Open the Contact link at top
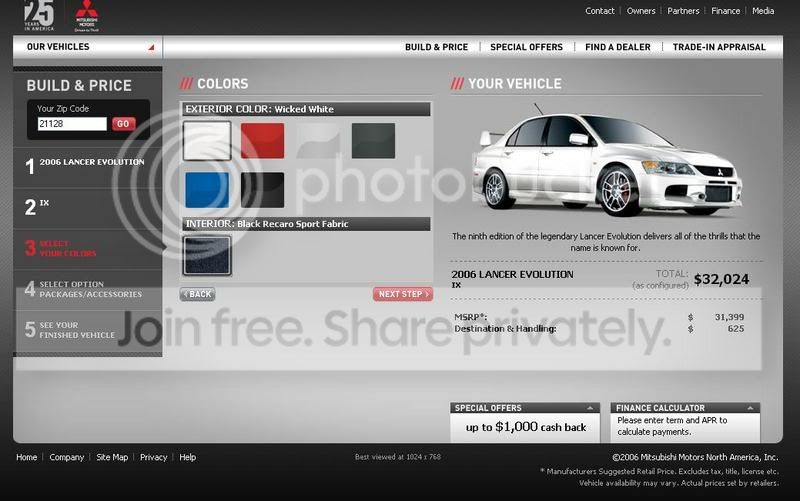 coord(599,11)
